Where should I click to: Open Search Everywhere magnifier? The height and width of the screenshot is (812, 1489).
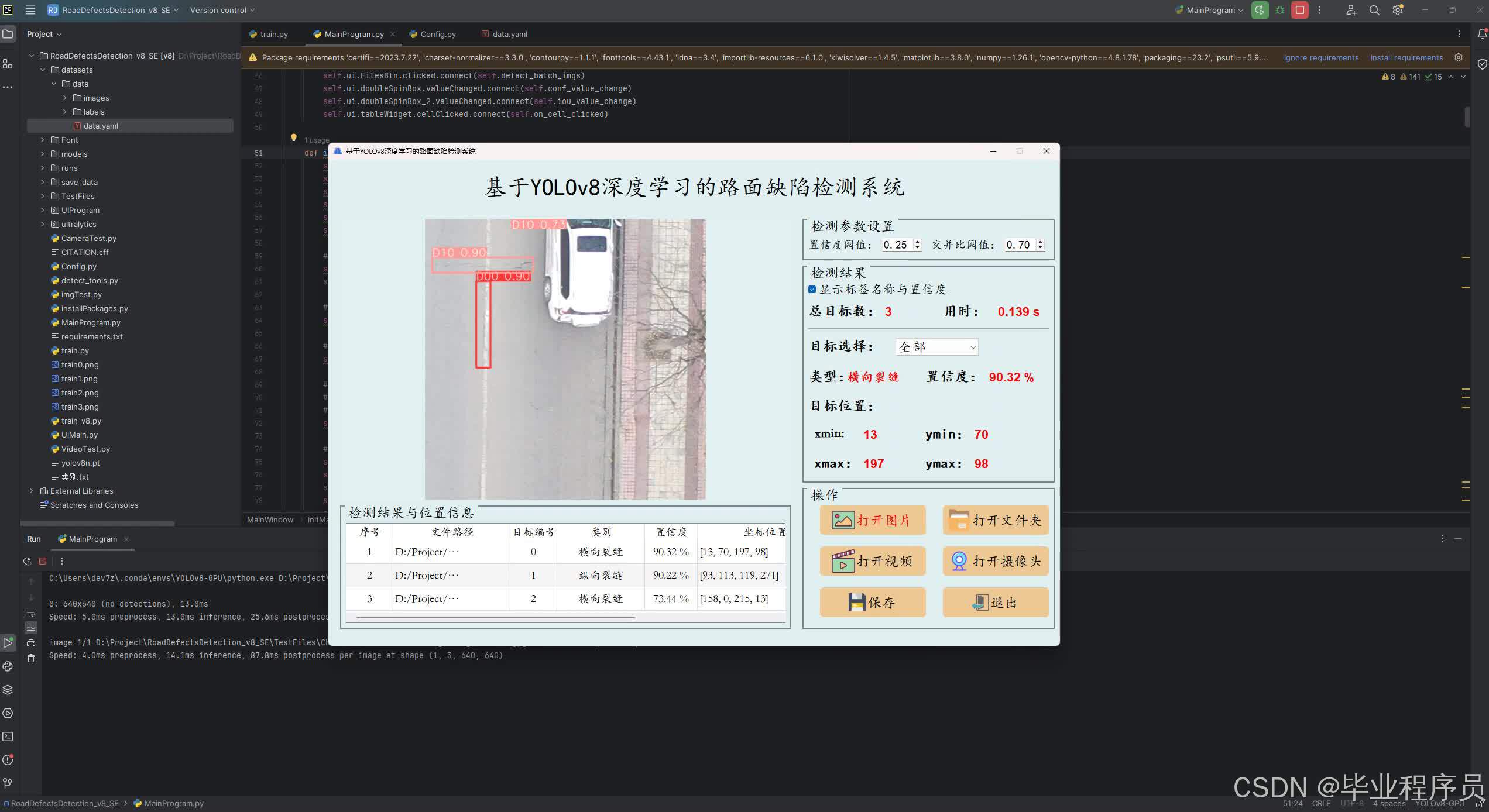point(1374,10)
